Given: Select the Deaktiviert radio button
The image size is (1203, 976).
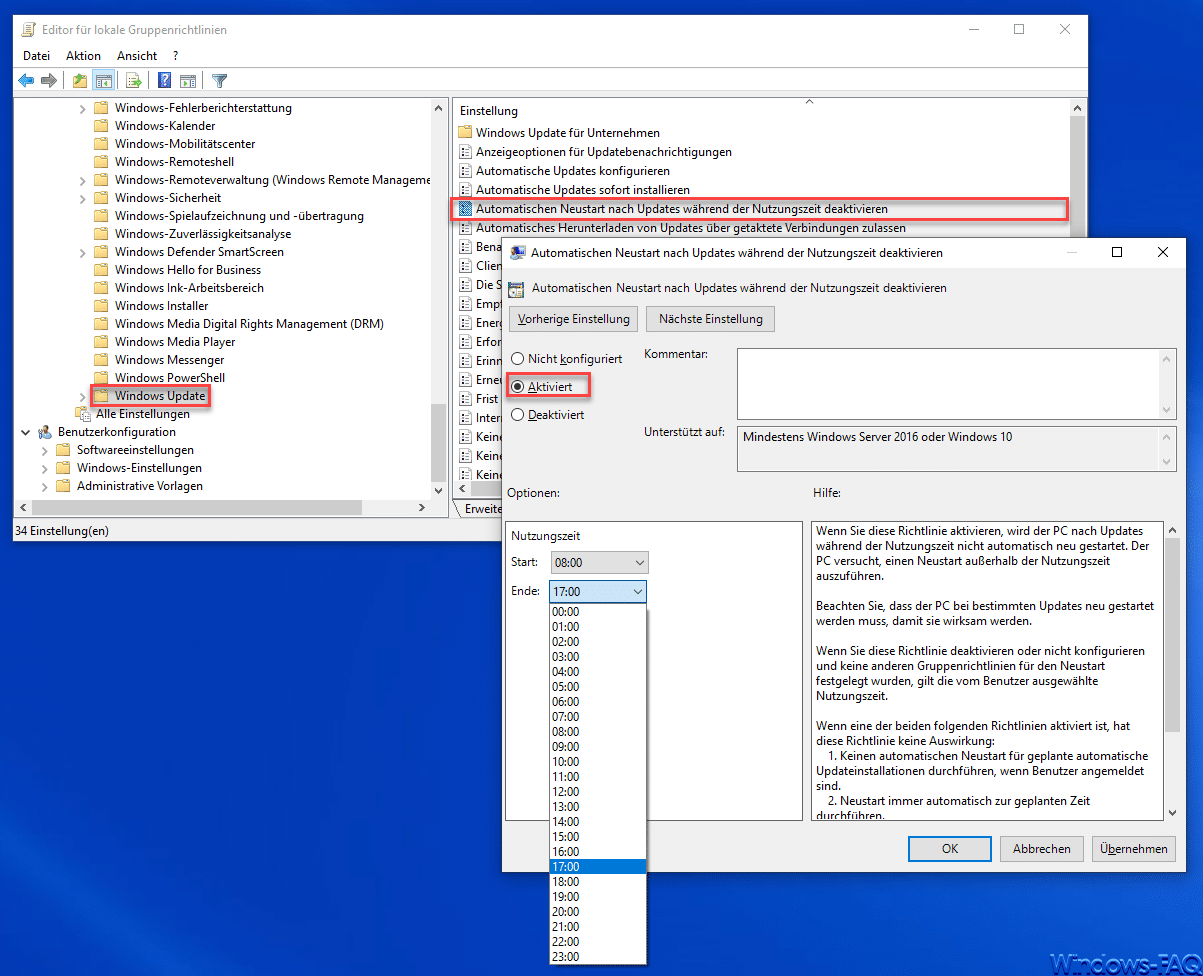Looking at the screenshot, I should (x=517, y=414).
